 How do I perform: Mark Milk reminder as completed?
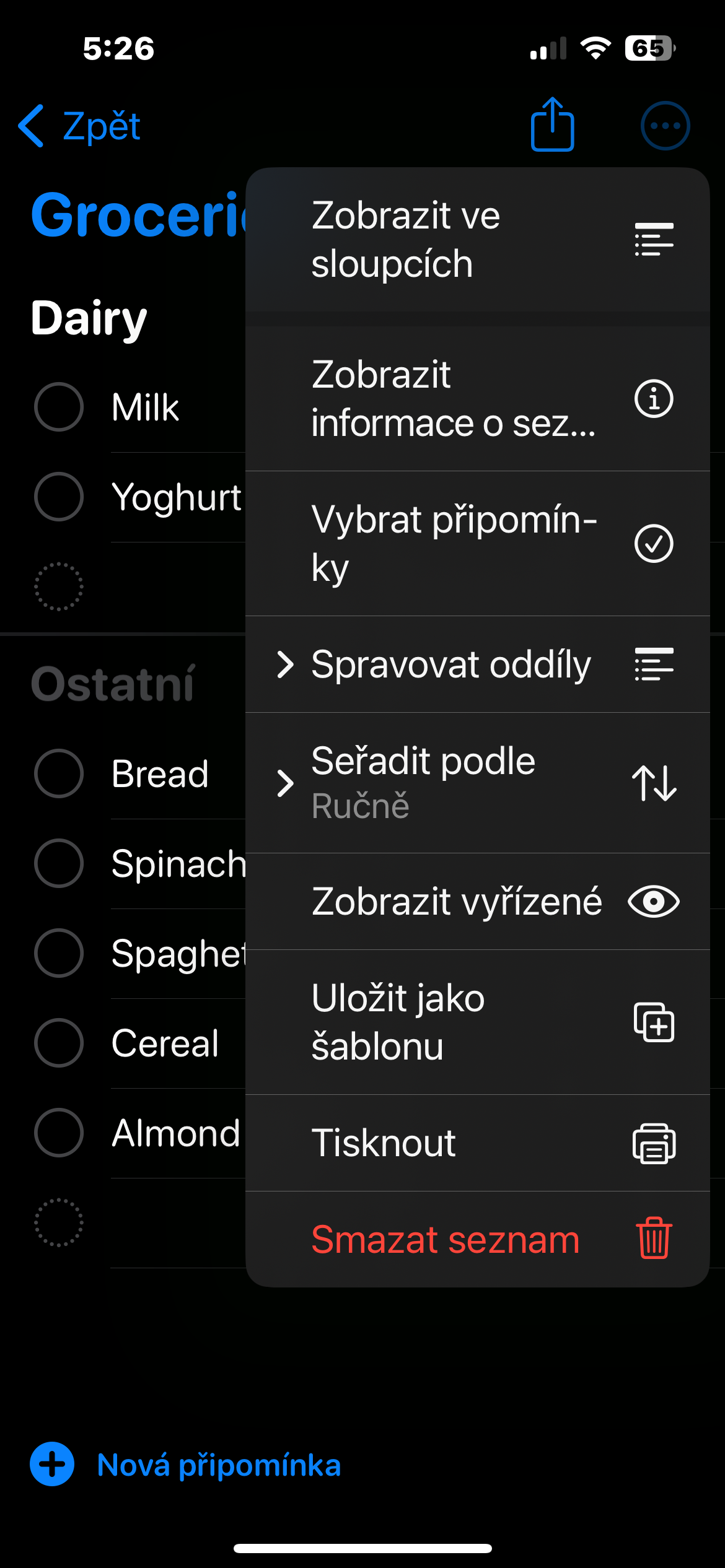(59, 407)
